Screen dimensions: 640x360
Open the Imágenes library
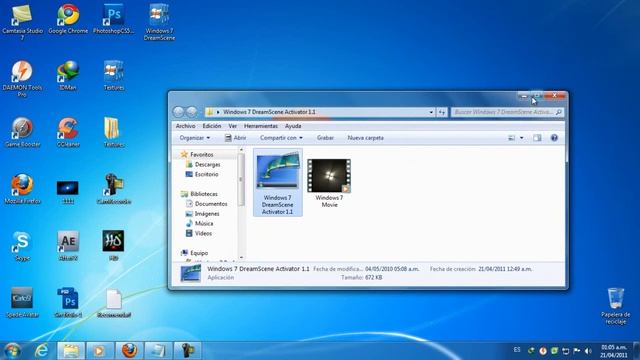202,213
